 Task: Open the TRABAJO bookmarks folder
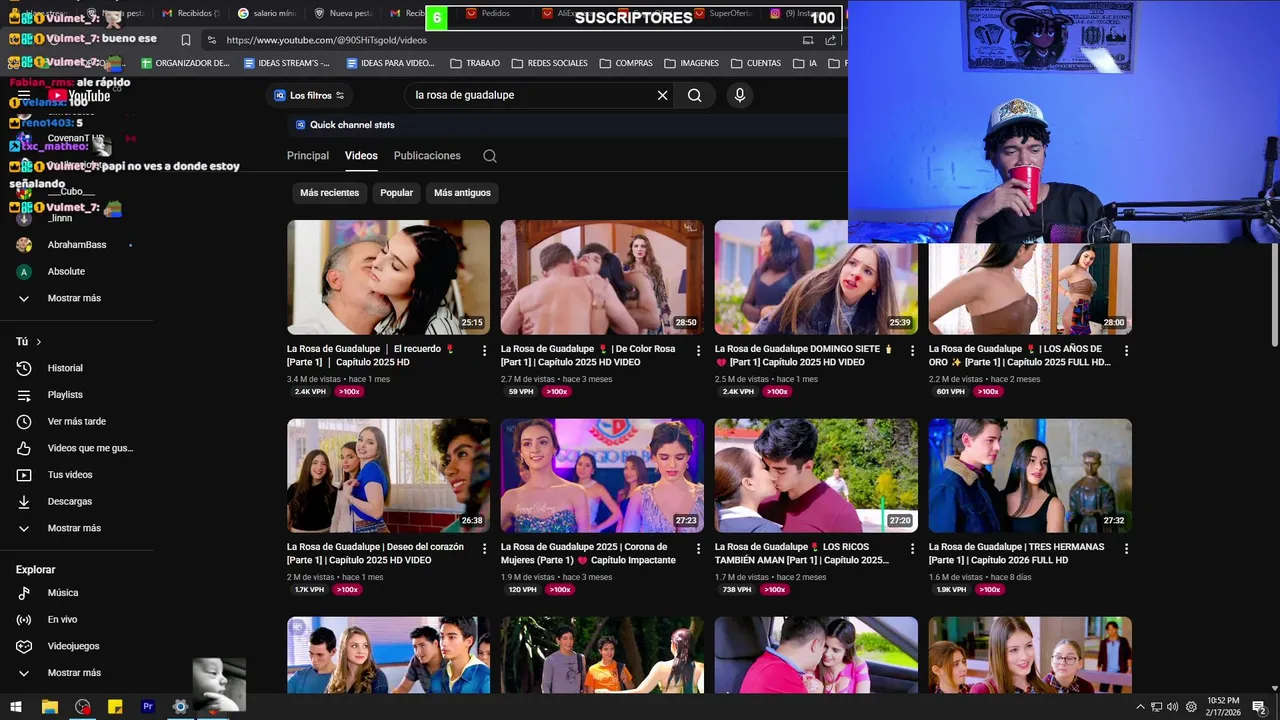point(475,63)
